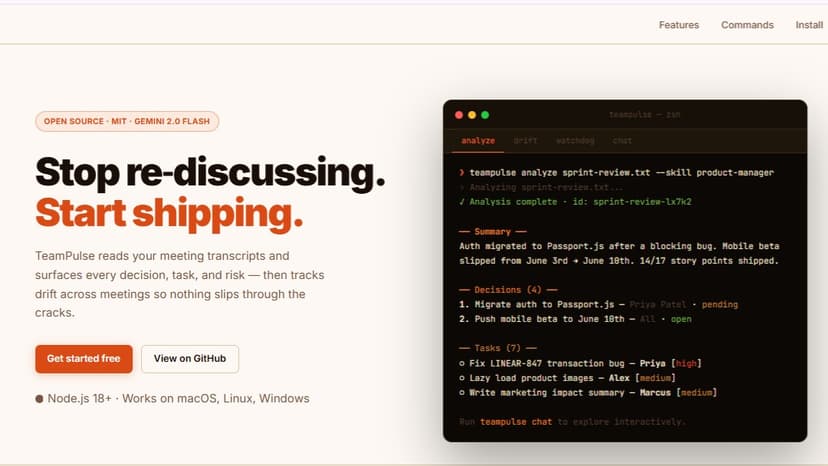Click the 'Decisions (4)' section header

pos(507,290)
